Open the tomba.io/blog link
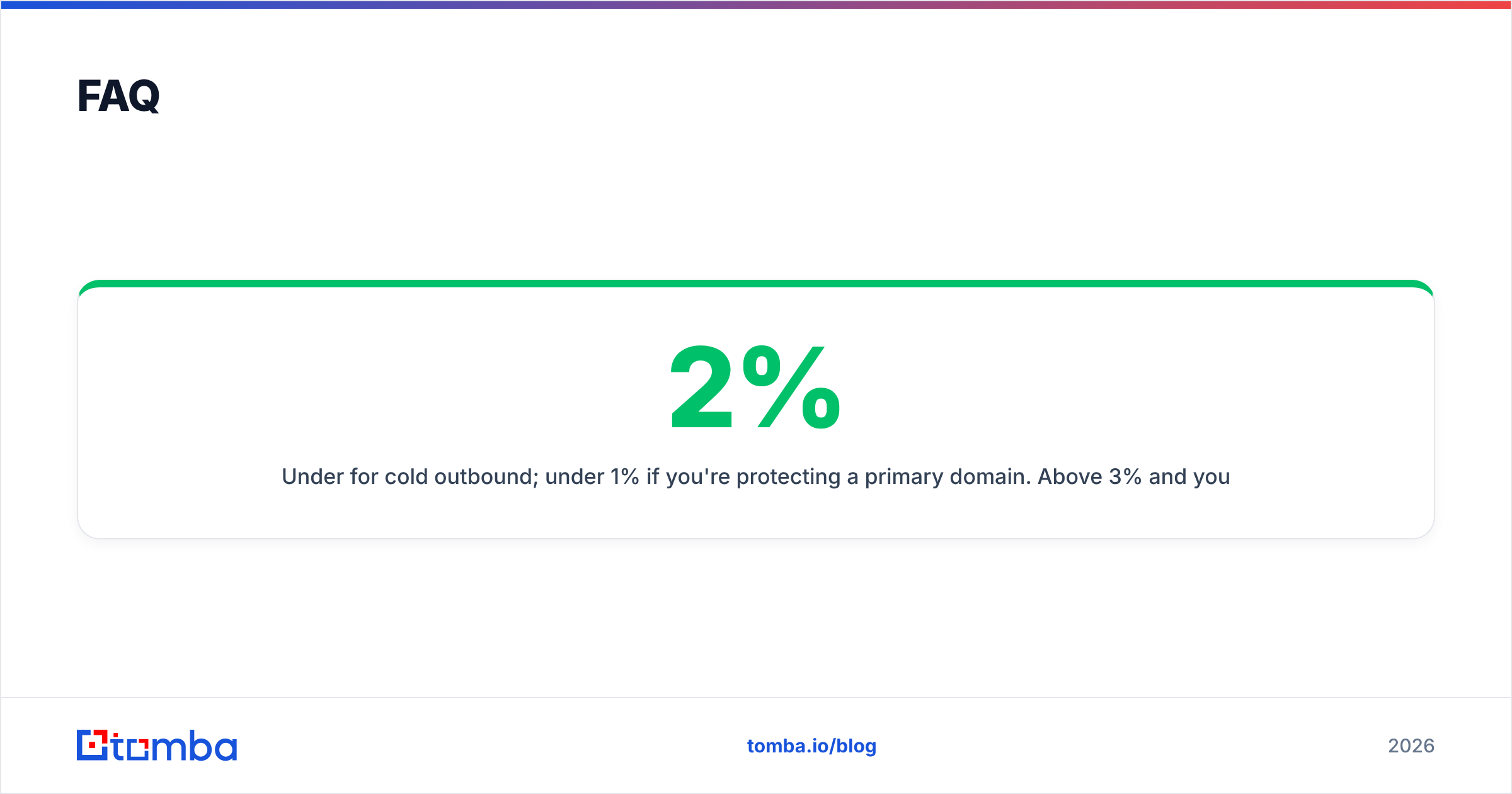Viewport: 1512px width, 794px height. point(811,746)
